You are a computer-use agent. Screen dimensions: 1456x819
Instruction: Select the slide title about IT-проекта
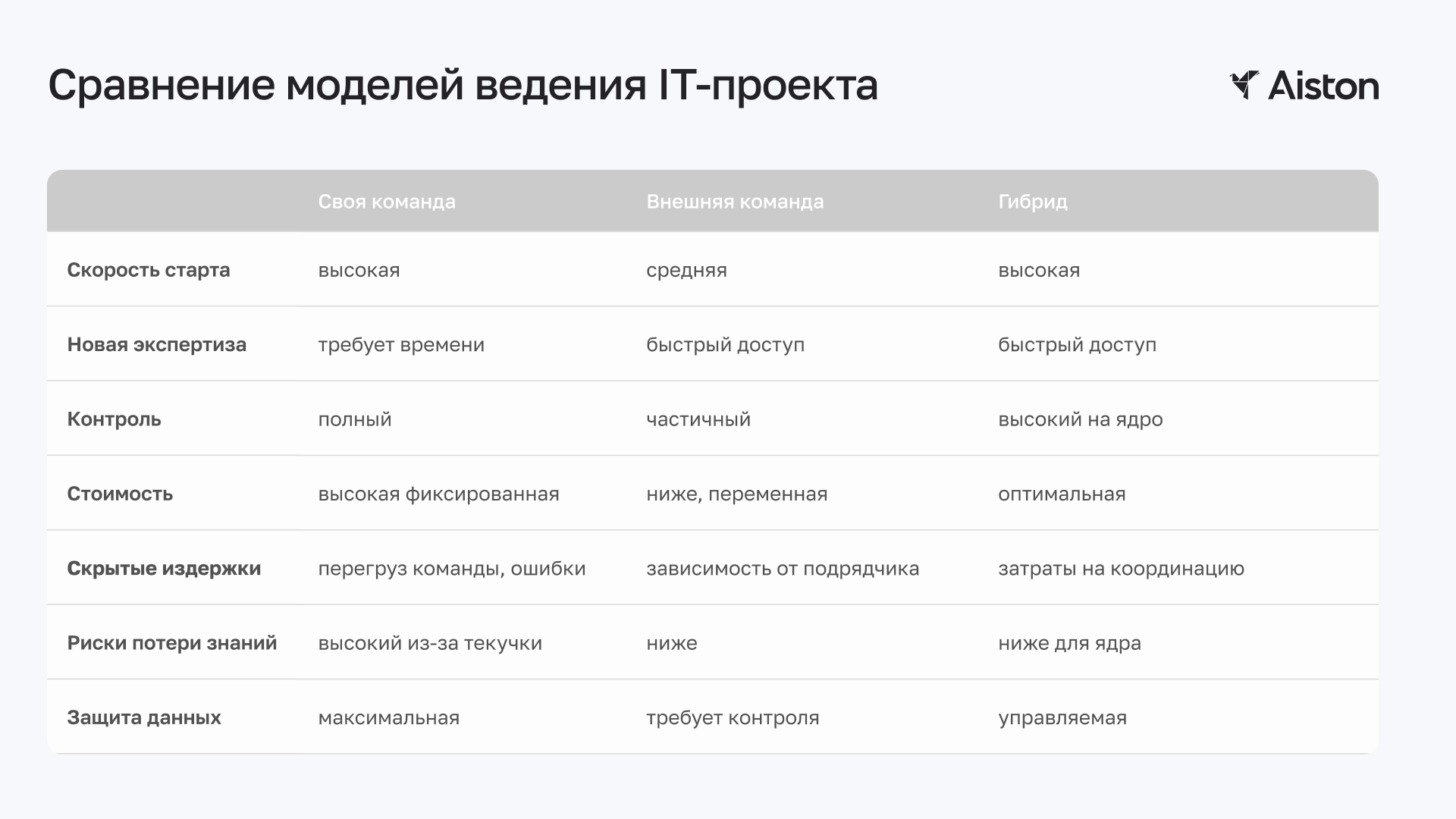pyautogui.click(x=463, y=86)
